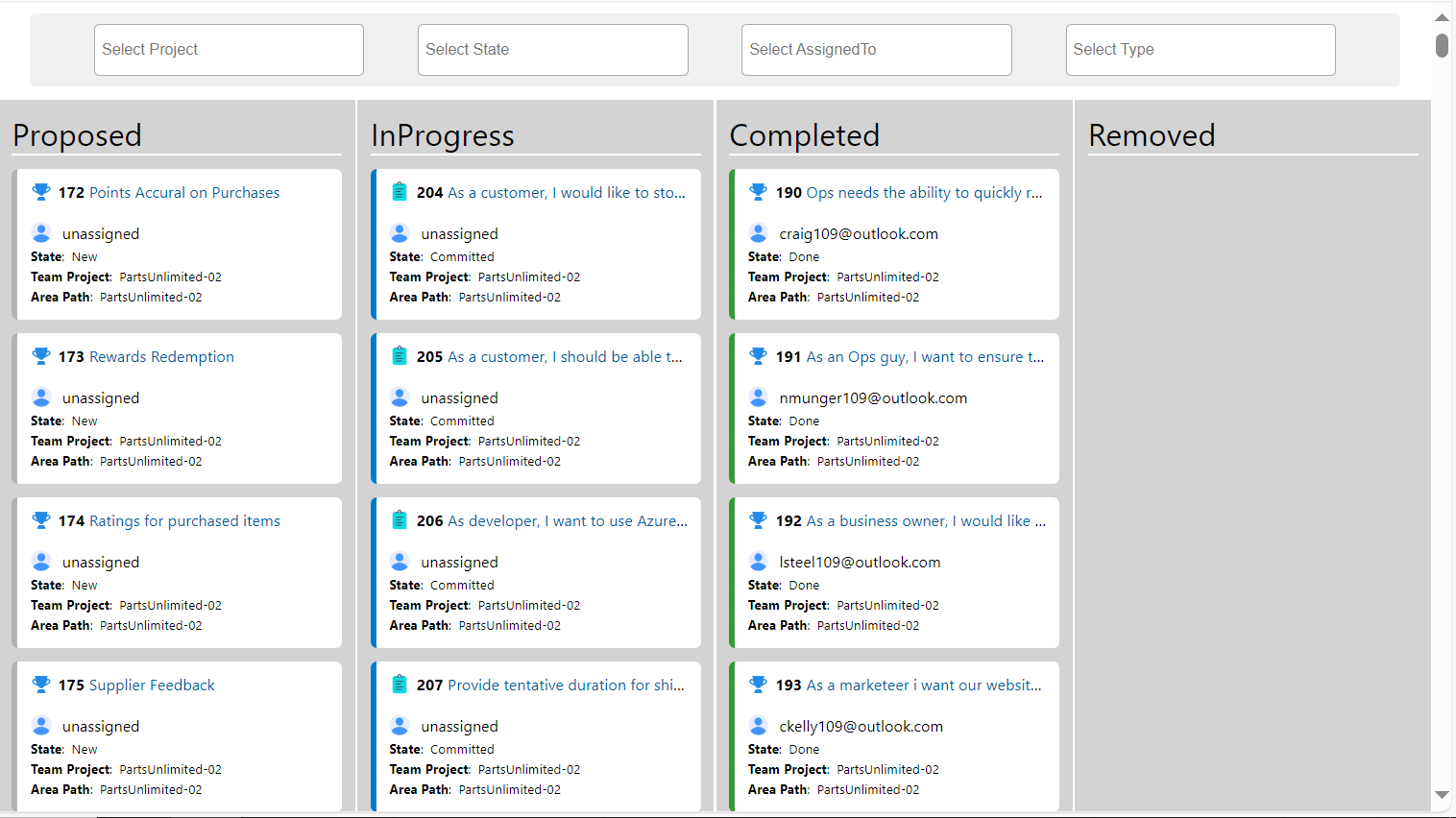This screenshot has width=1456, height=818.
Task: Click trophy icon on card 172
Action: 41,192
